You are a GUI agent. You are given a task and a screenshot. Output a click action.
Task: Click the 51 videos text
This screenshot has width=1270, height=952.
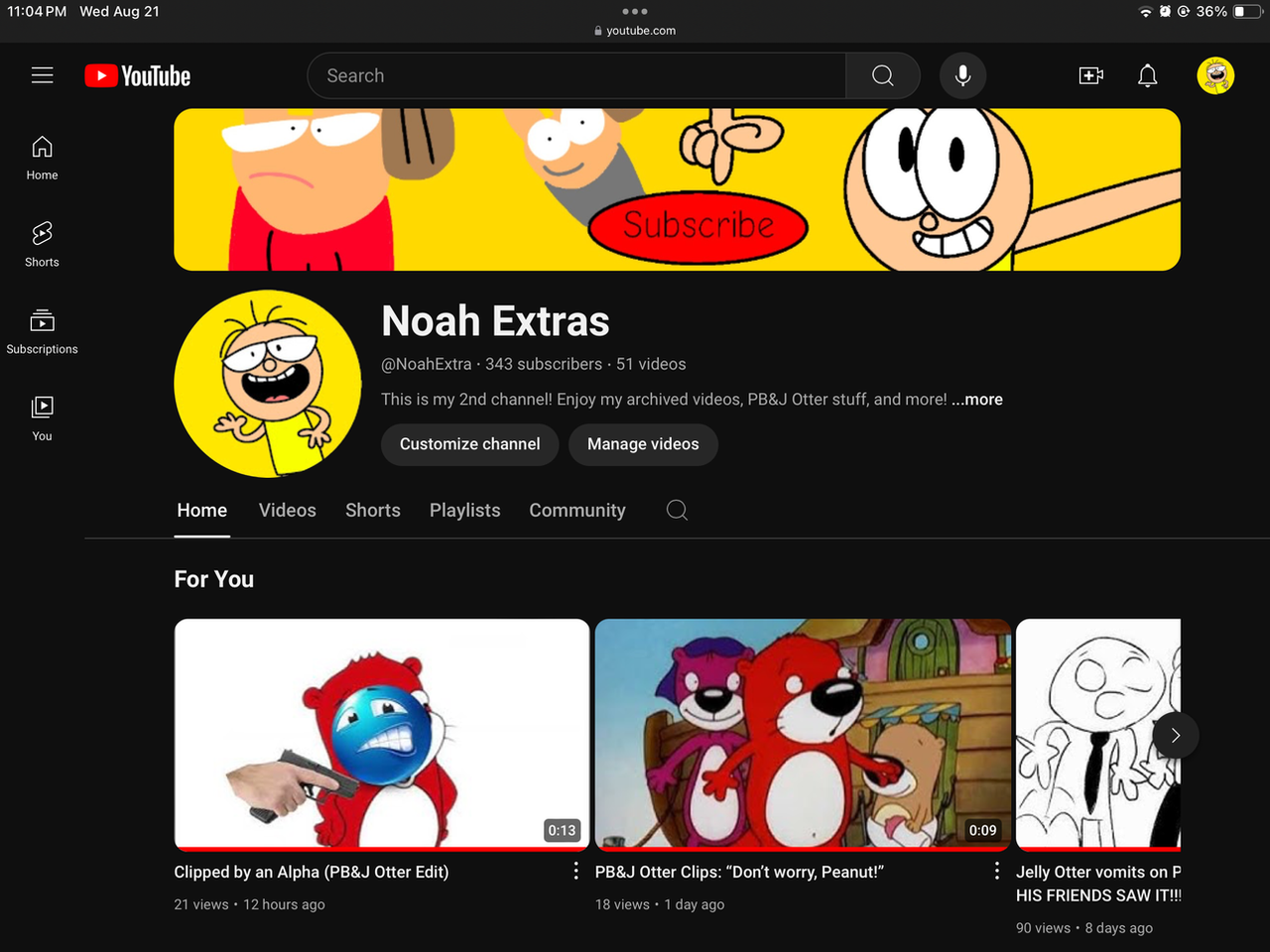click(651, 364)
